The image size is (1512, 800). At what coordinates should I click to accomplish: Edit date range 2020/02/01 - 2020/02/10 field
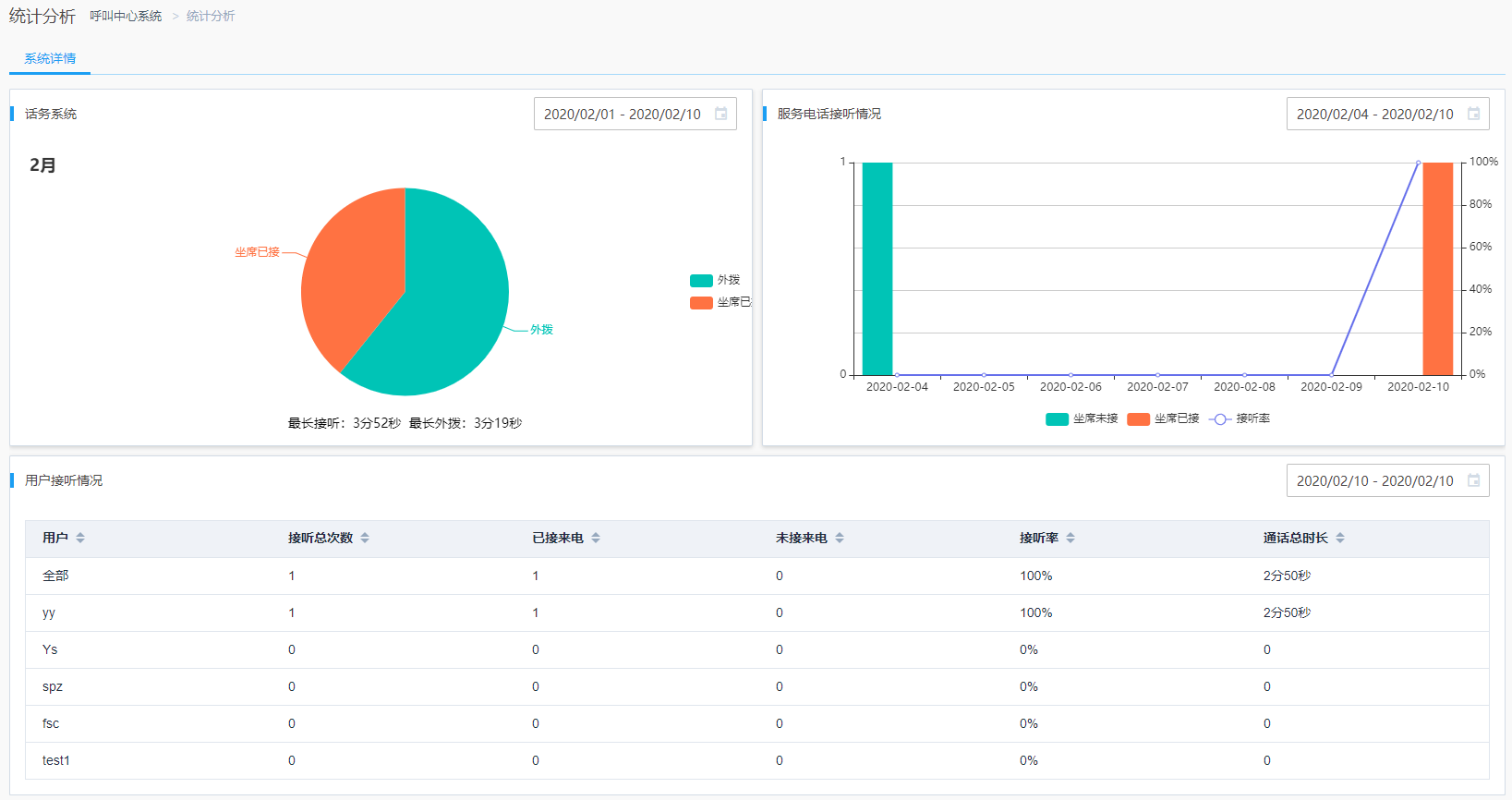[635, 114]
